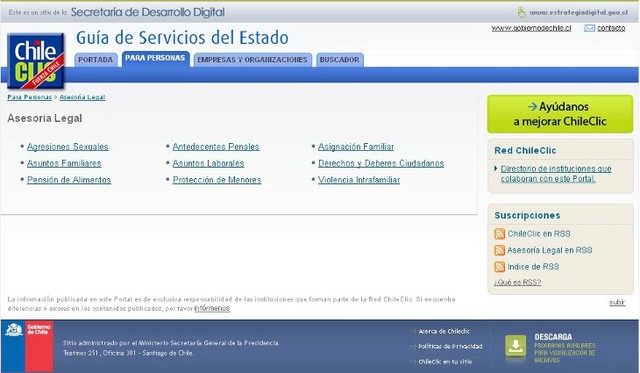Image resolution: width=640 pixels, height=373 pixels.
Task: Click the Ayúdanos a mejorar ChileClic button
Action: pos(560,114)
